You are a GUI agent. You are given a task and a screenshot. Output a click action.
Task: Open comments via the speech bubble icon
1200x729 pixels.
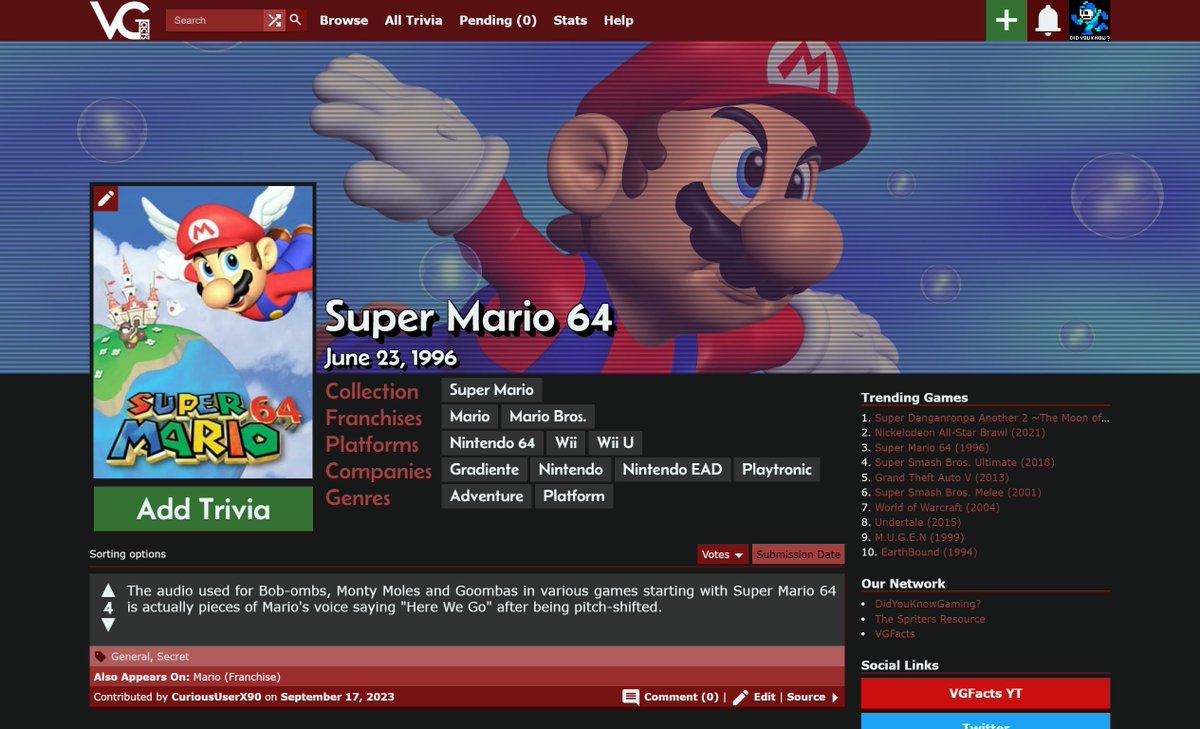coord(631,697)
